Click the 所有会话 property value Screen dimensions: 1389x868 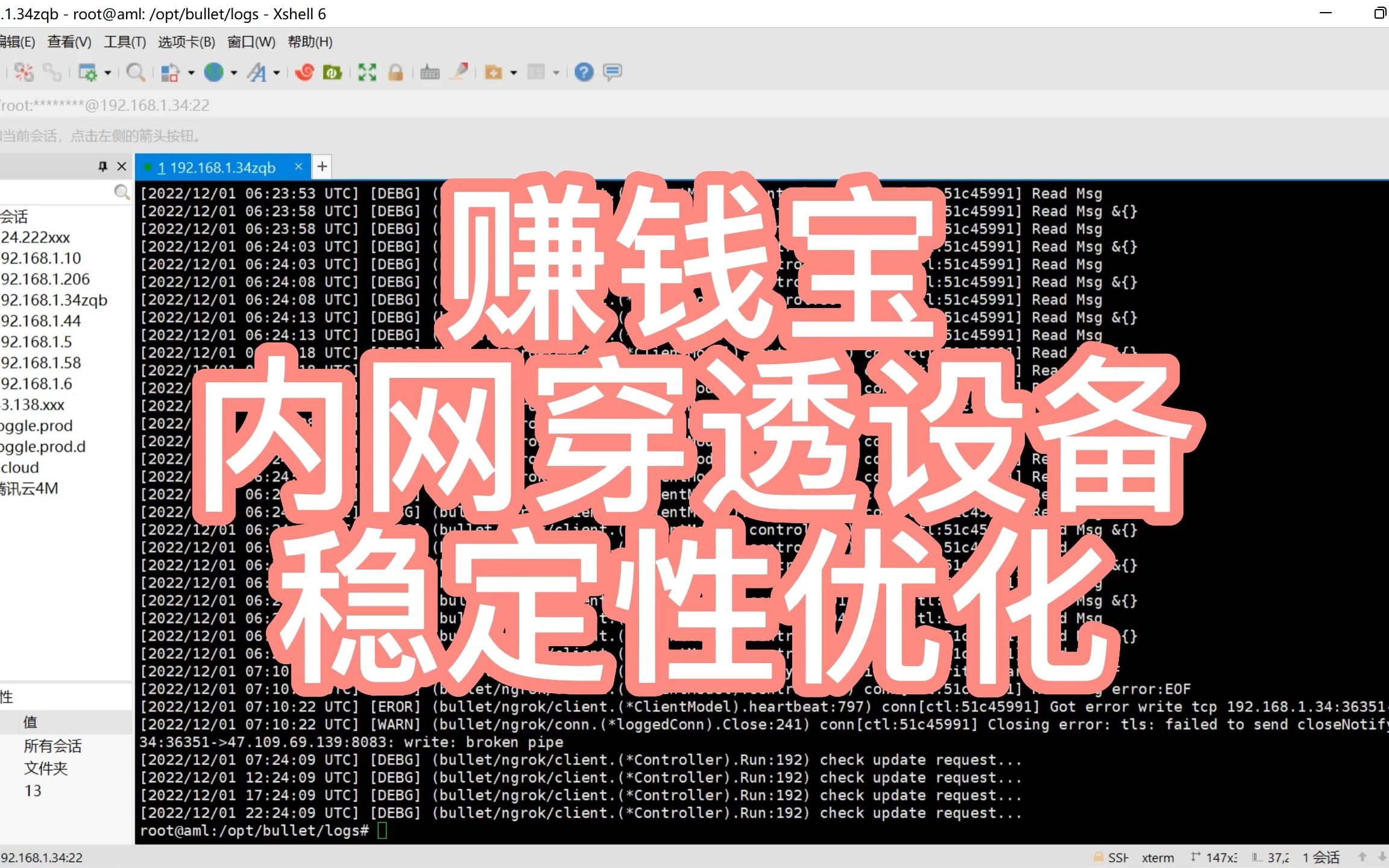(x=52, y=746)
